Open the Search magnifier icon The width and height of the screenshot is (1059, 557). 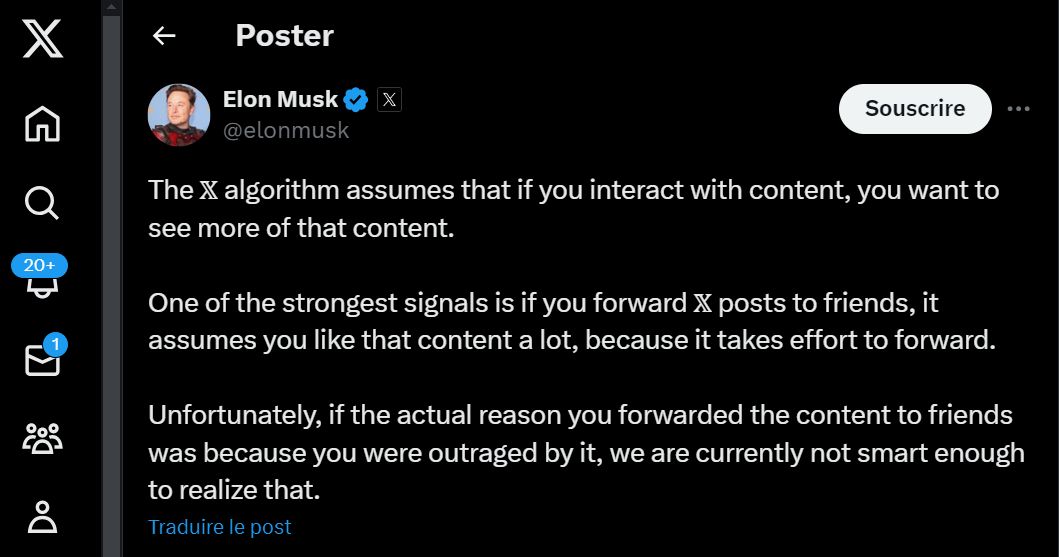click(x=42, y=203)
